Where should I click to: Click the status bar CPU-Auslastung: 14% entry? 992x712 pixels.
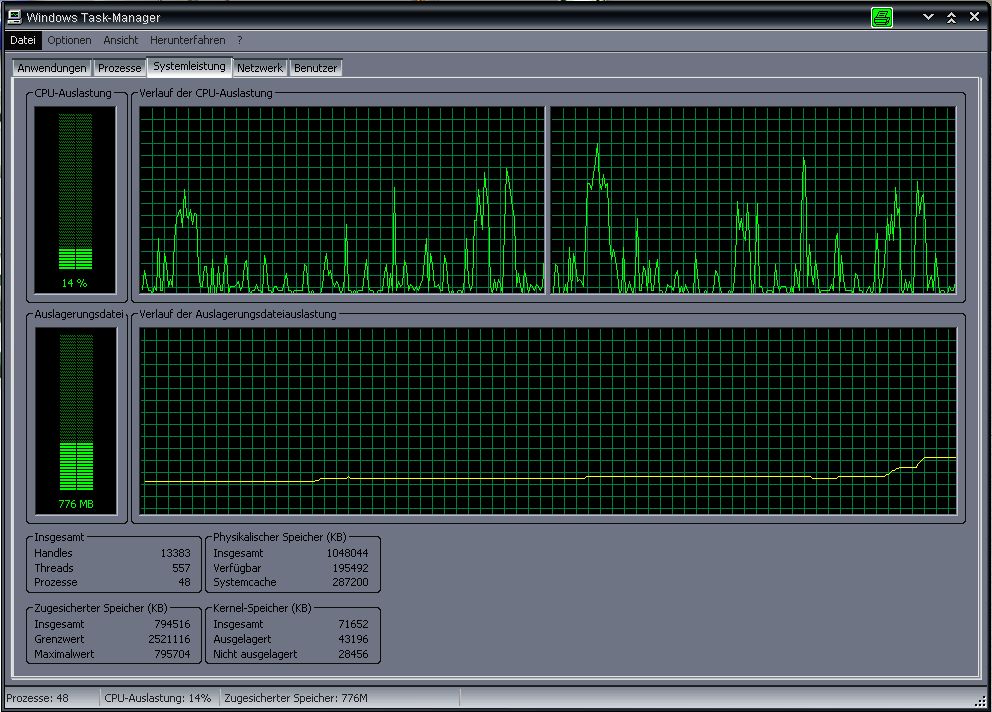(x=159, y=698)
